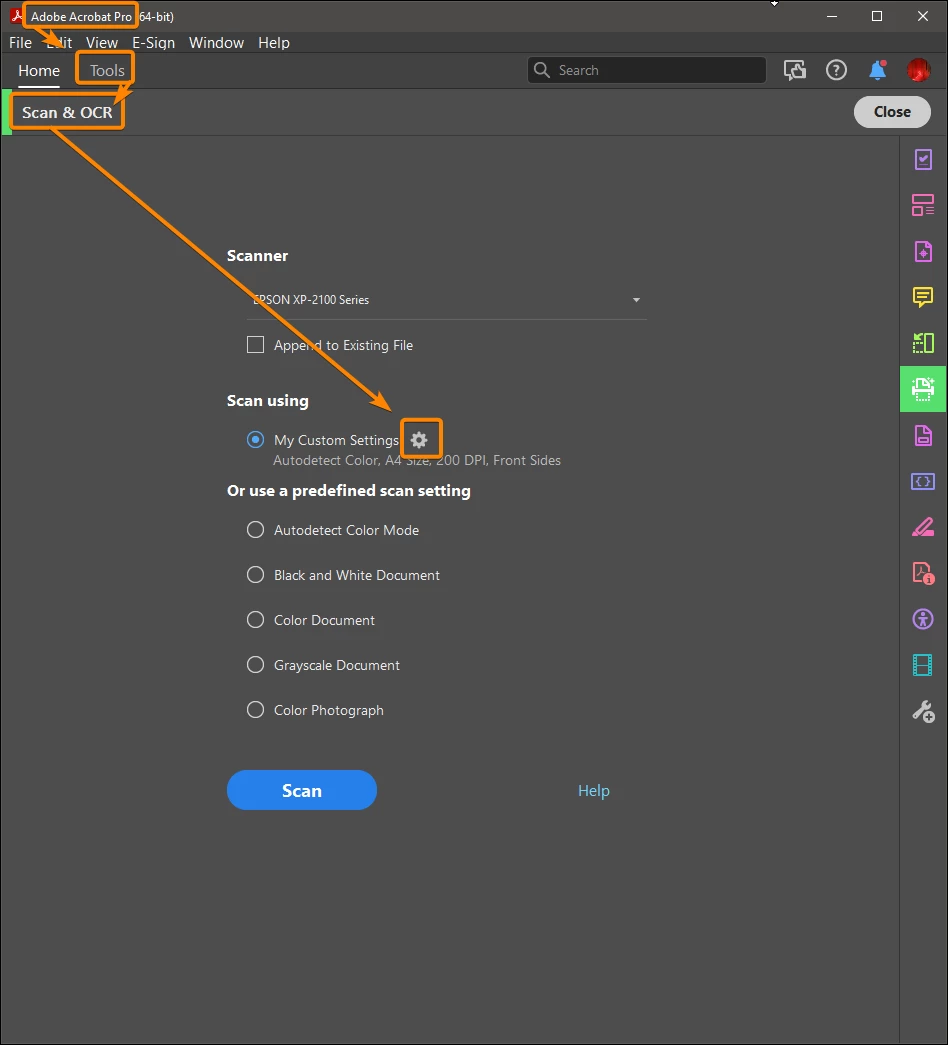
Task: Open My Custom Settings gear icon
Action: tap(419, 440)
